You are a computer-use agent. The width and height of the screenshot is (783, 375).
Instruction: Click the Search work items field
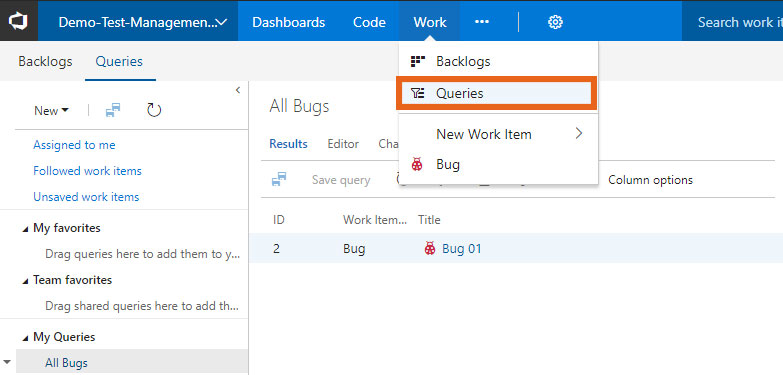point(733,22)
